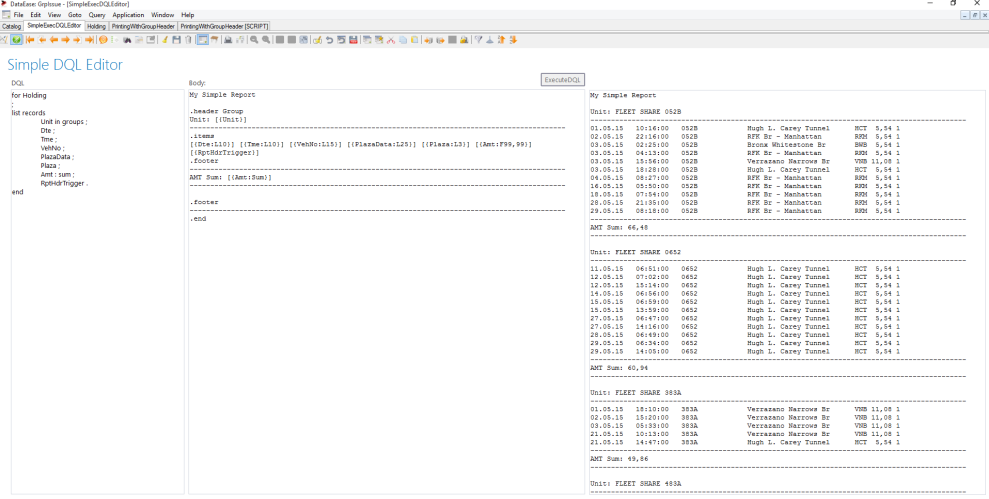Save using the blue floppy disk icon

click(176, 39)
